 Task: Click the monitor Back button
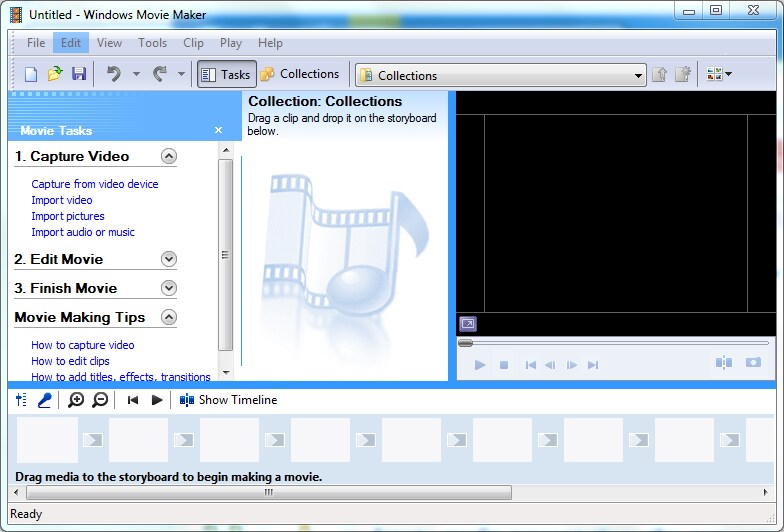pyautogui.click(x=530, y=365)
